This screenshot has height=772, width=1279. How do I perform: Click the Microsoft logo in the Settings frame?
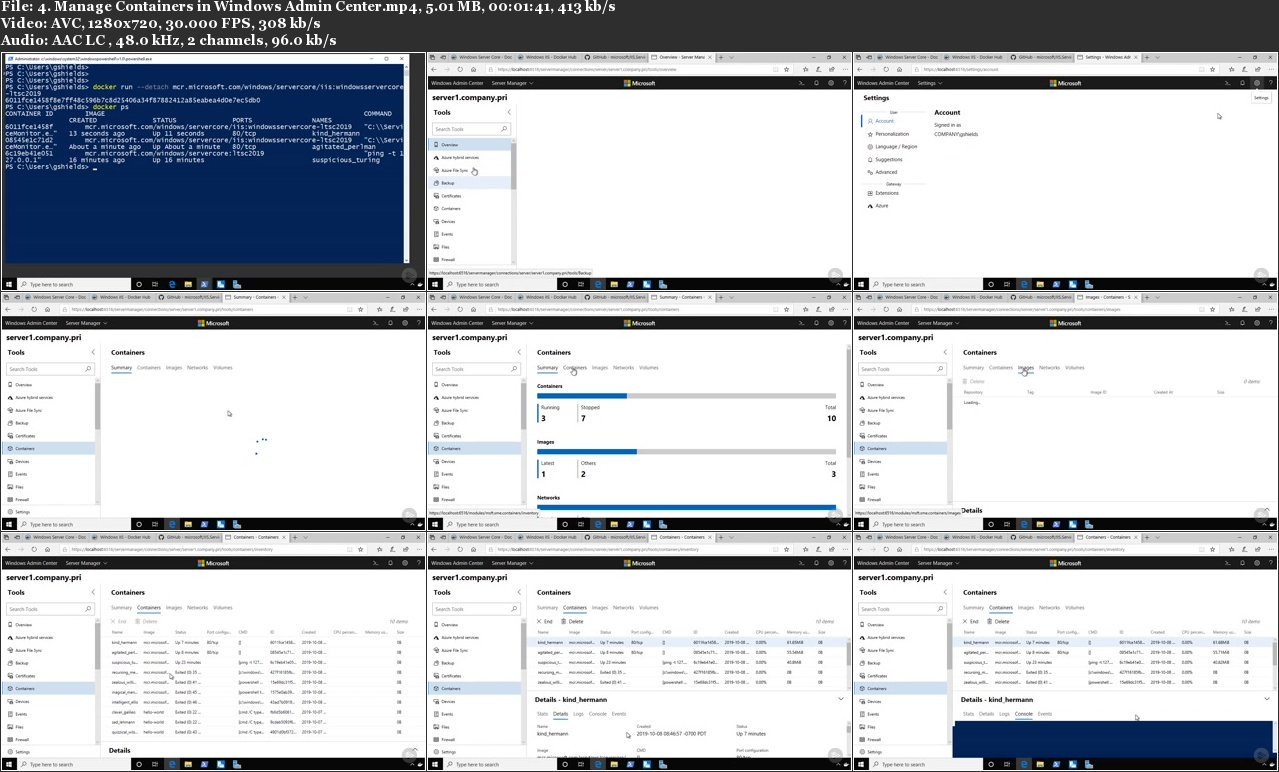(x=1064, y=83)
